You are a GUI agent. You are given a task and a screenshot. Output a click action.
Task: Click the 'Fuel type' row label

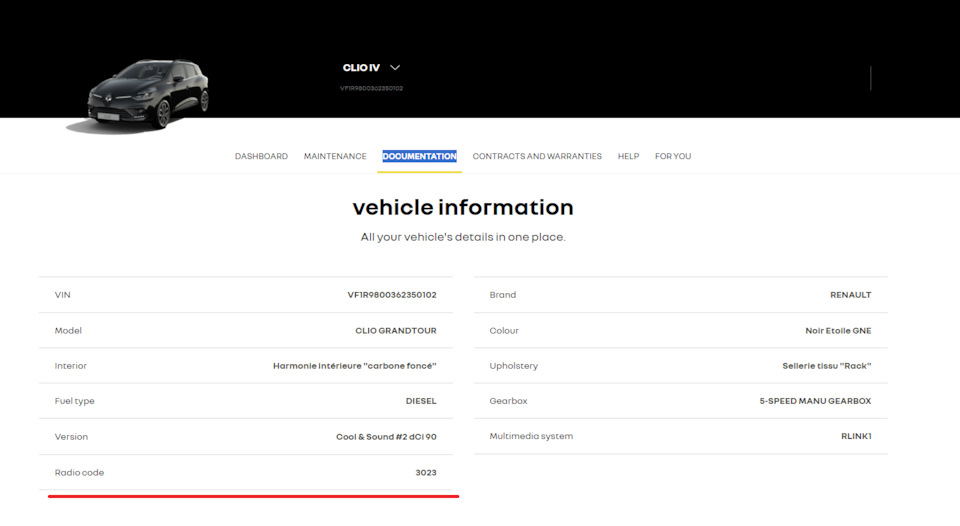[x=75, y=401]
